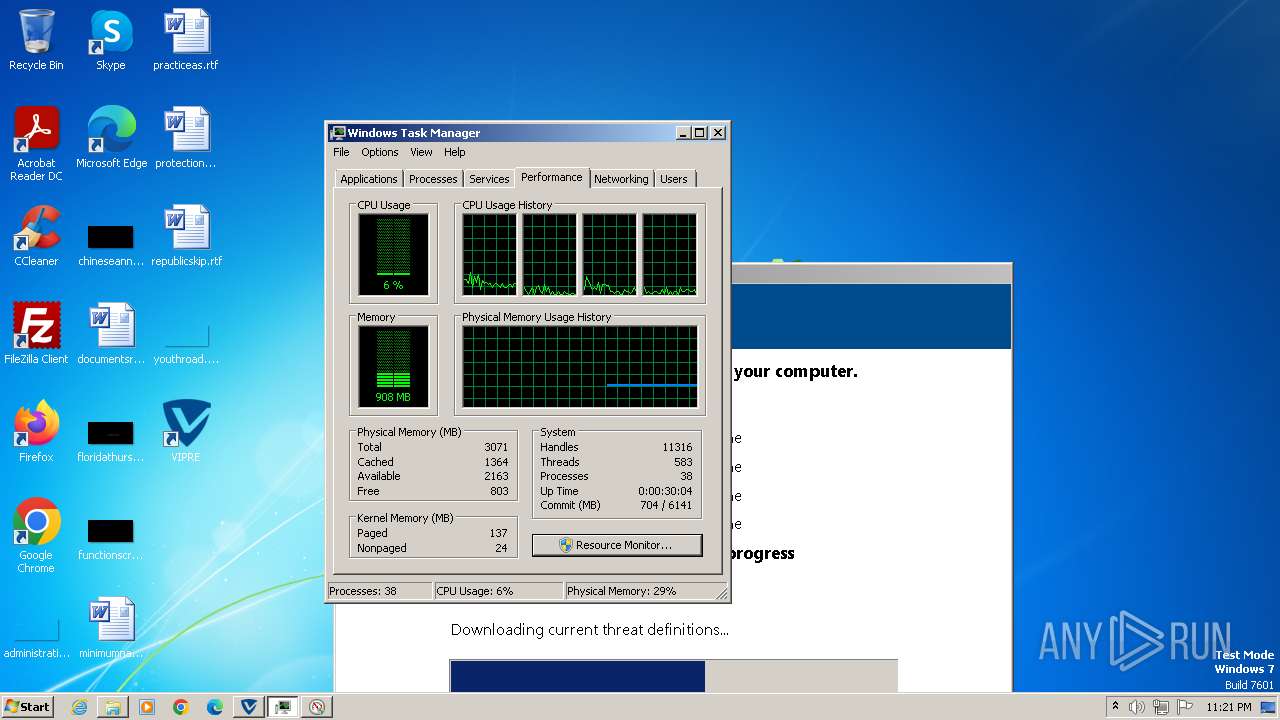
Task: Switch to the Services tab
Action: pos(489,179)
